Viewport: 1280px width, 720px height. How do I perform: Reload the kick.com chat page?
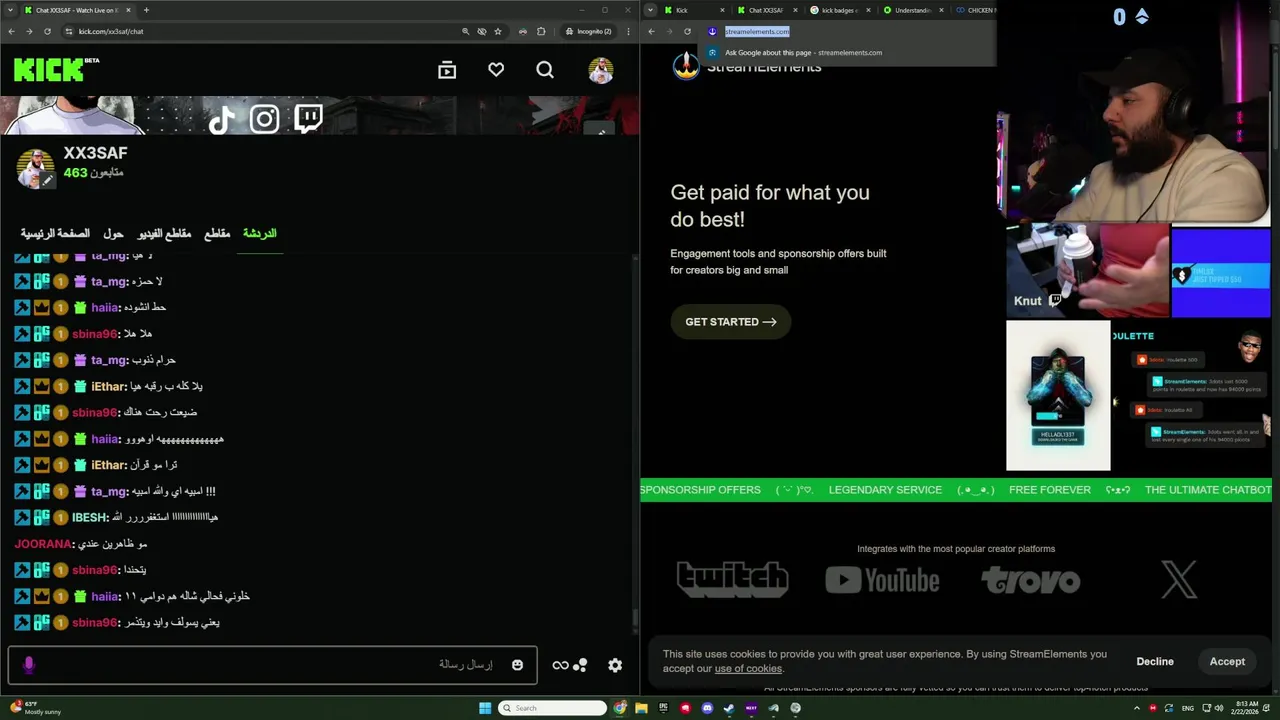click(x=47, y=31)
